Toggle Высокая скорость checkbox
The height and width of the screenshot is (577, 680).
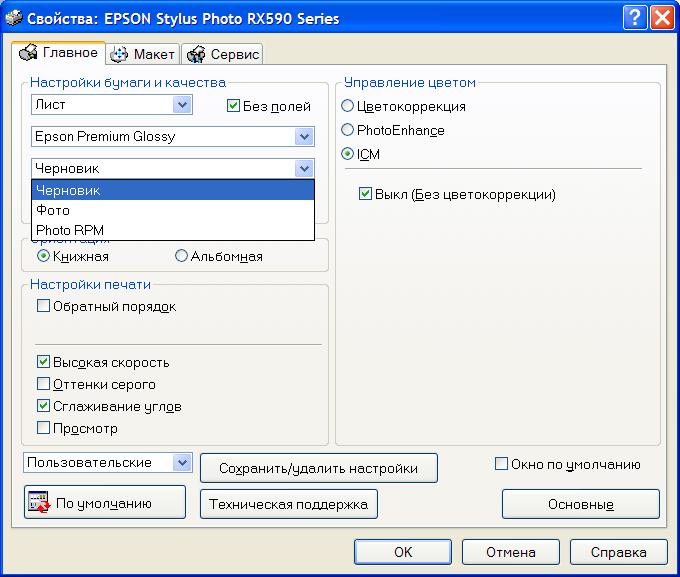pyautogui.click(x=43, y=361)
